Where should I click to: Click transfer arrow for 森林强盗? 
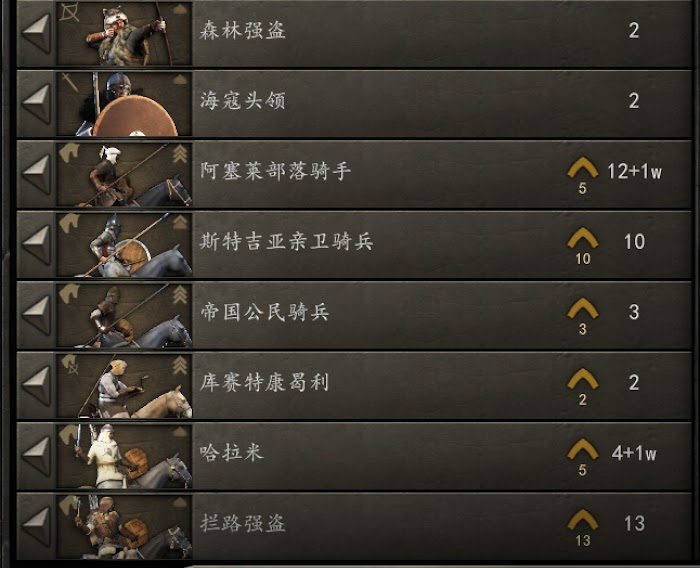point(36,33)
